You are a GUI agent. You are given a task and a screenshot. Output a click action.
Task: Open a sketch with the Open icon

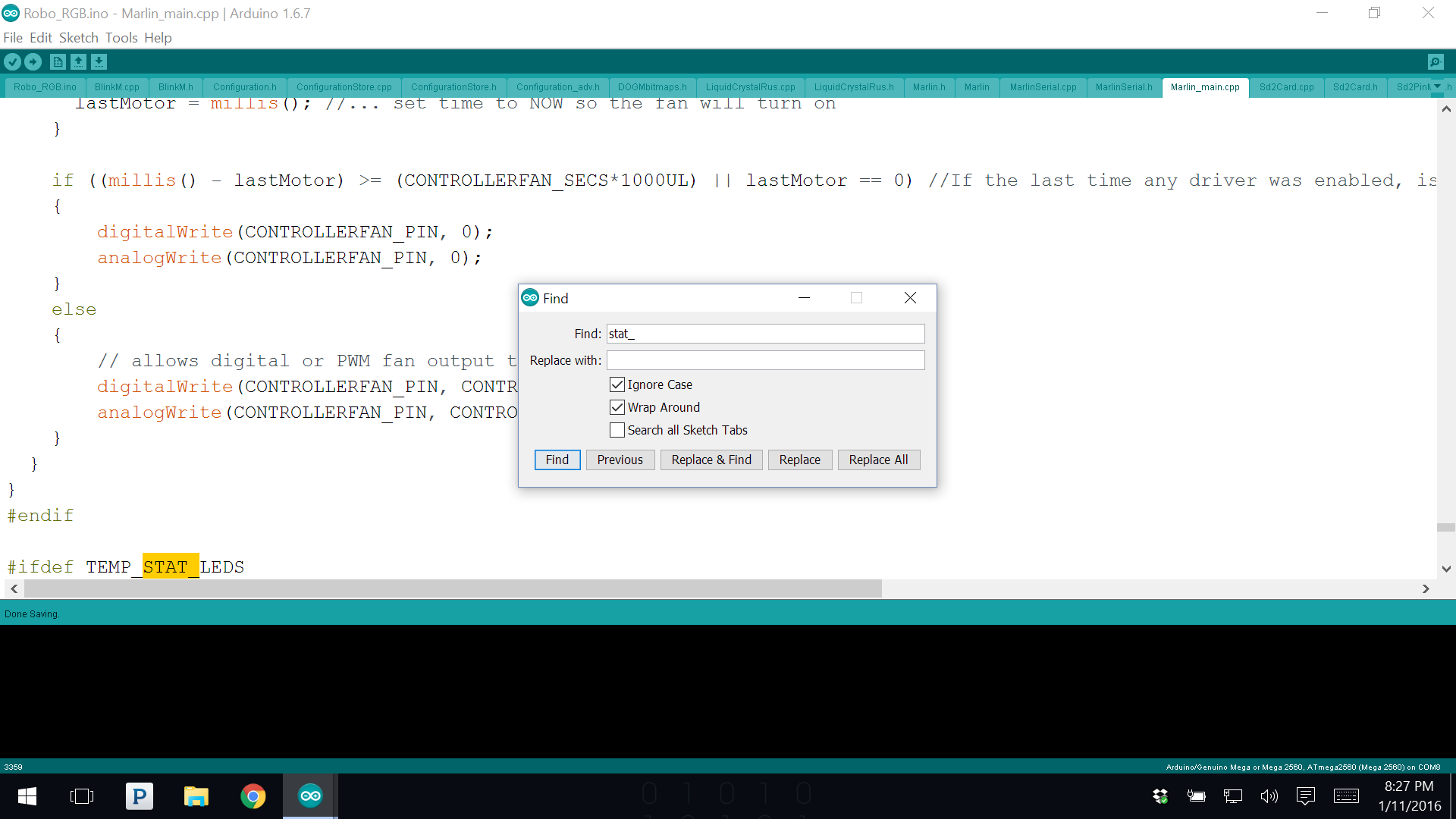coord(78,62)
